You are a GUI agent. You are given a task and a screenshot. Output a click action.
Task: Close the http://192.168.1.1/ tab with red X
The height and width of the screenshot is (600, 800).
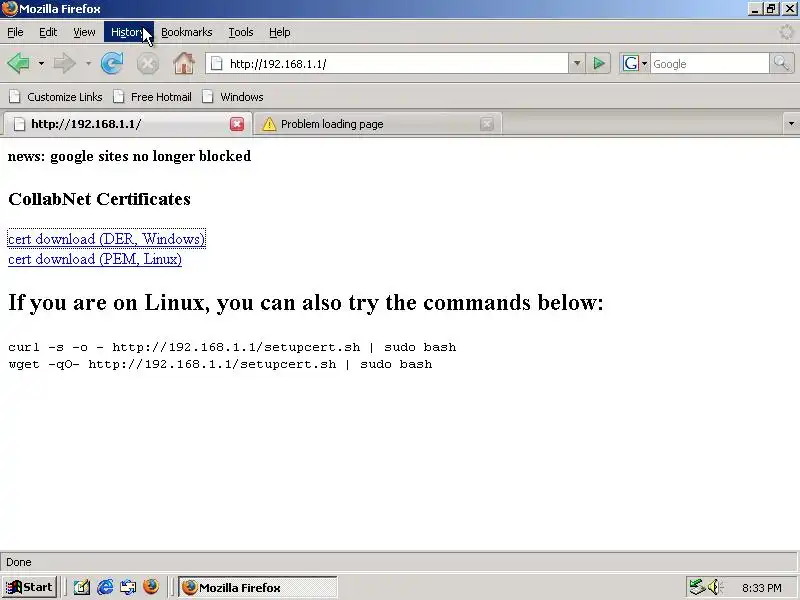(237, 124)
